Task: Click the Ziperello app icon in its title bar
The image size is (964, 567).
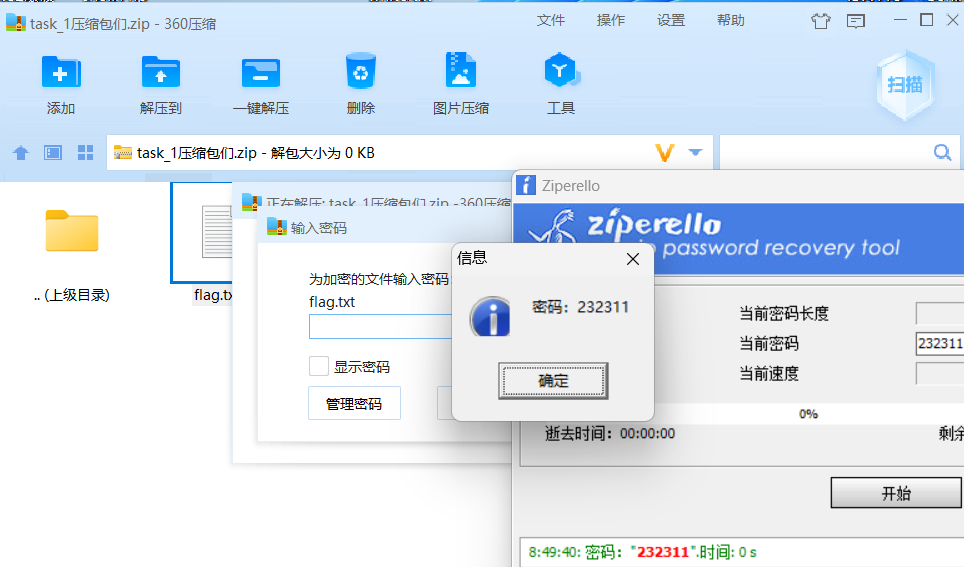Action: pyautogui.click(x=526, y=184)
